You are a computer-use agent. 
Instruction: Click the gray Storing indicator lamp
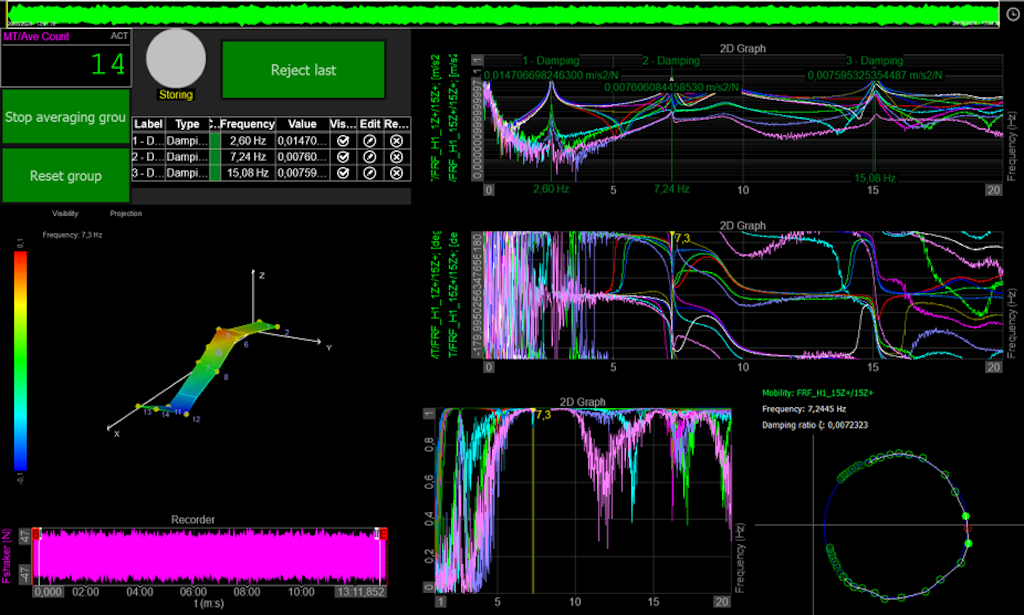pos(176,58)
